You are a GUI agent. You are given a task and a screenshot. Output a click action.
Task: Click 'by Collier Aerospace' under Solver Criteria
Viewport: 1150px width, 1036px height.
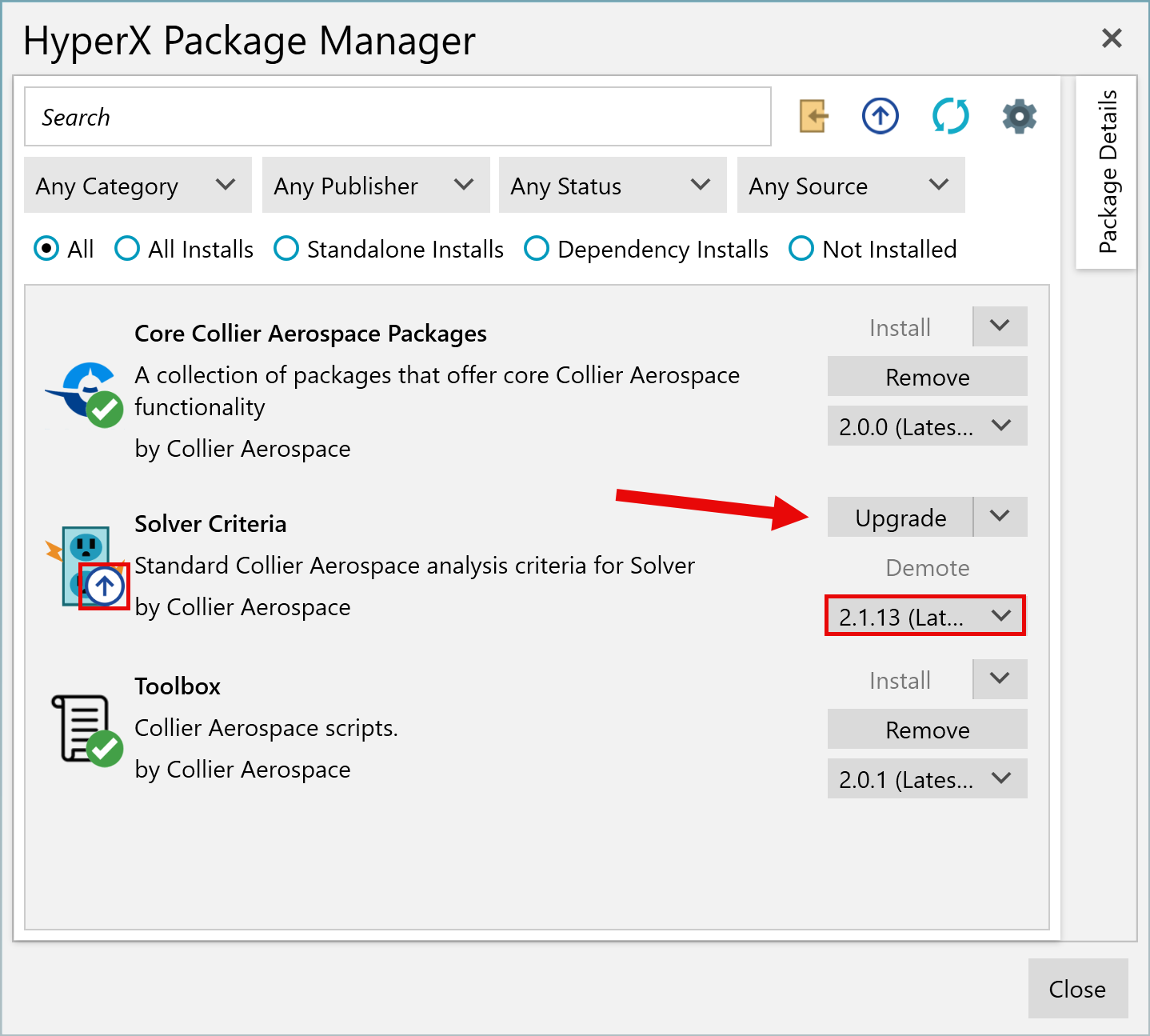coord(242,607)
